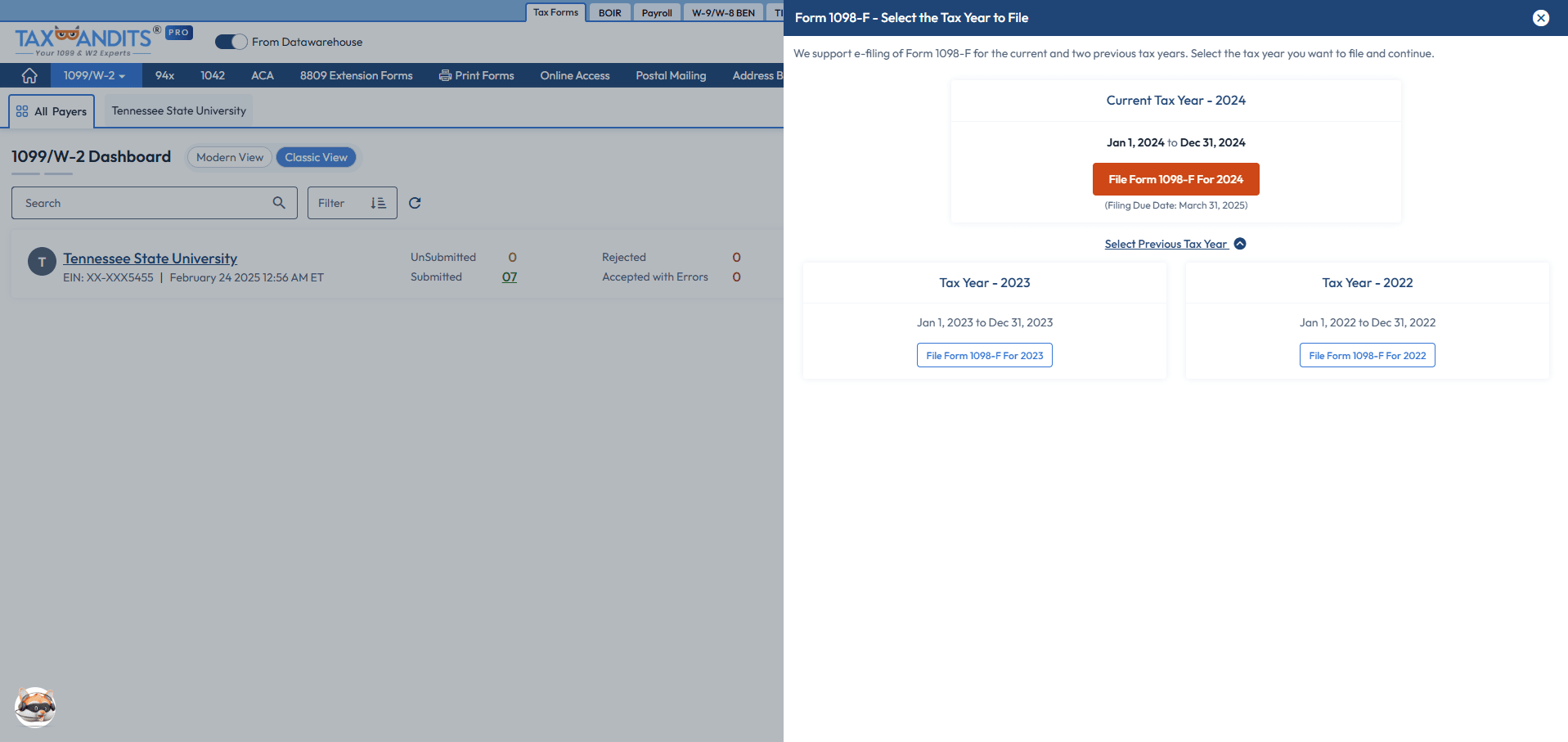Image resolution: width=1568 pixels, height=742 pixels.
Task: Click File Form 1098-F For 2022 button
Action: pos(1367,355)
